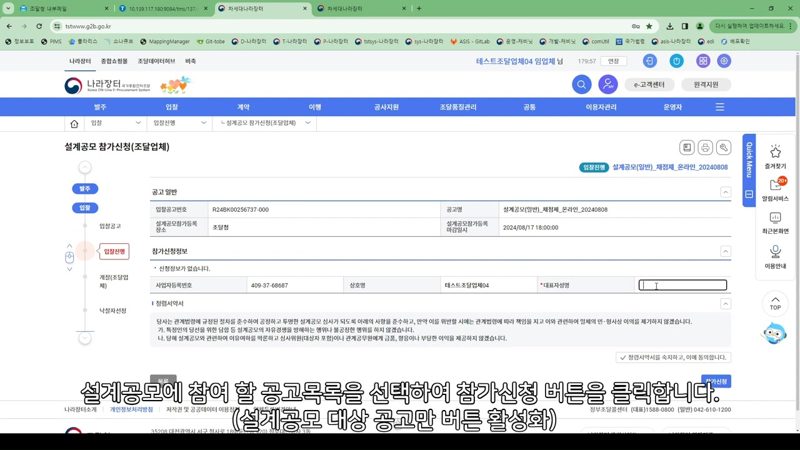The height and width of the screenshot is (450, 800).
Task: Click the 개인정보처리방침 footer link
Action: [x=131, y=410]
